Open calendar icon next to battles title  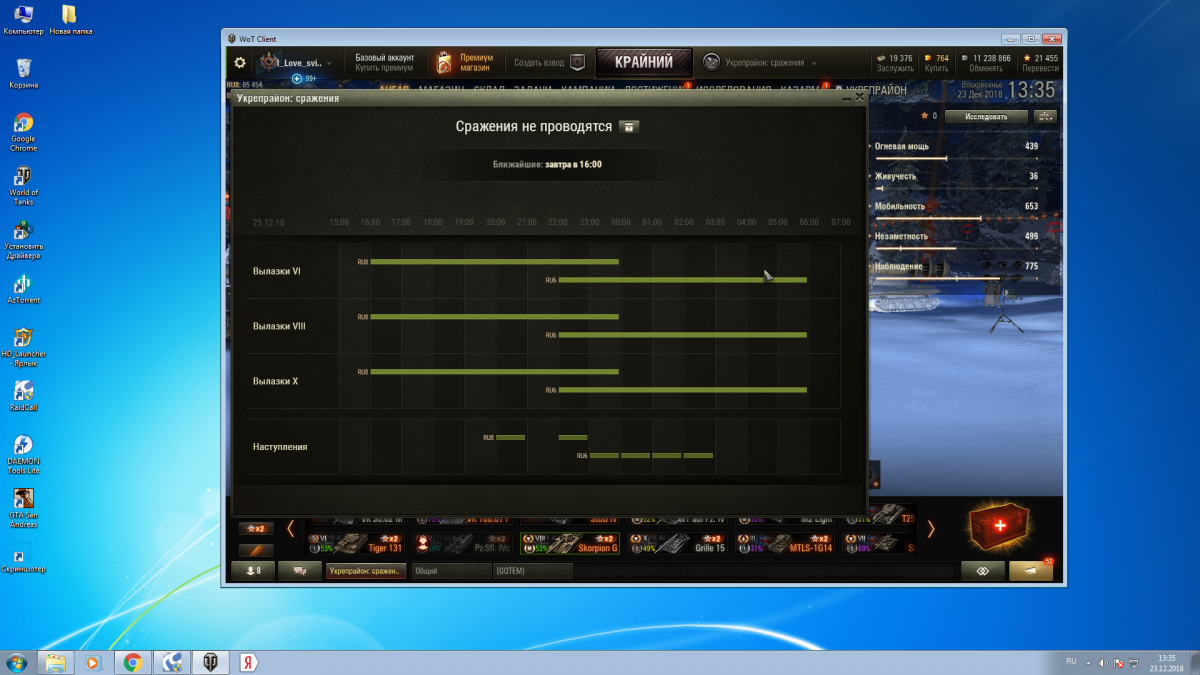(629, 127)
